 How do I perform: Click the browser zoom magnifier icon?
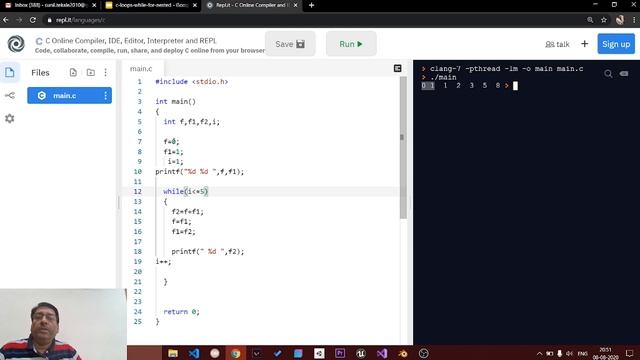click(x=590, y=20)
